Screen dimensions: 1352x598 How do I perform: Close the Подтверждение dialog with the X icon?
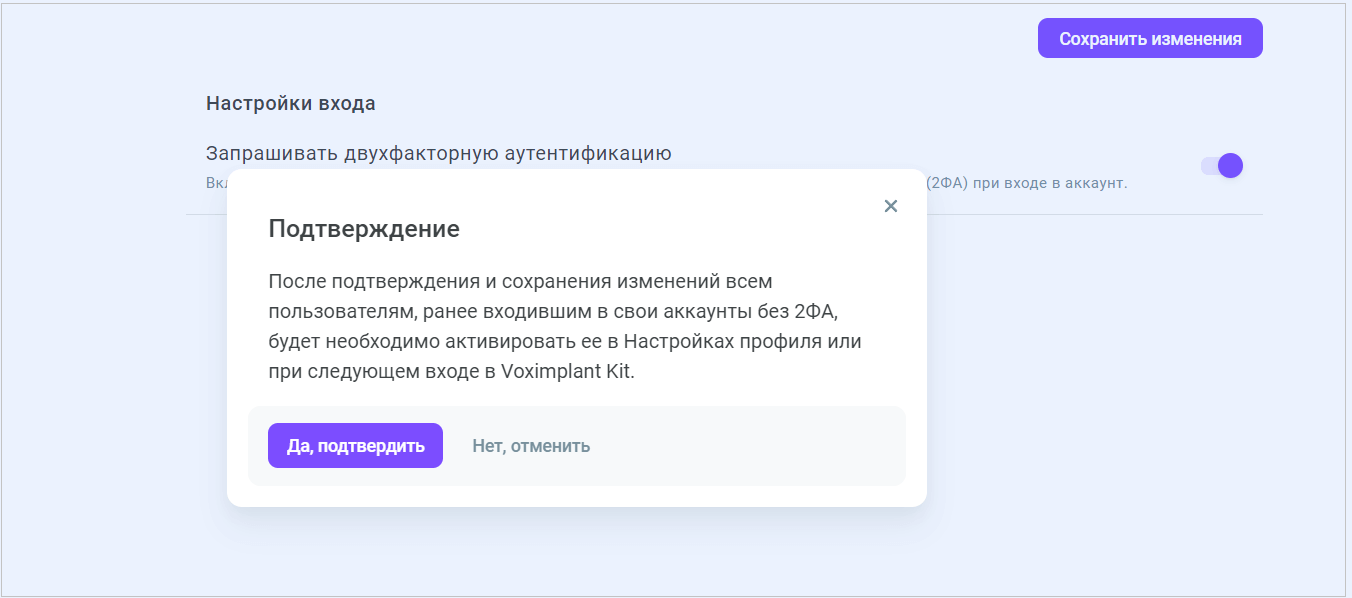tap(891, 206)
